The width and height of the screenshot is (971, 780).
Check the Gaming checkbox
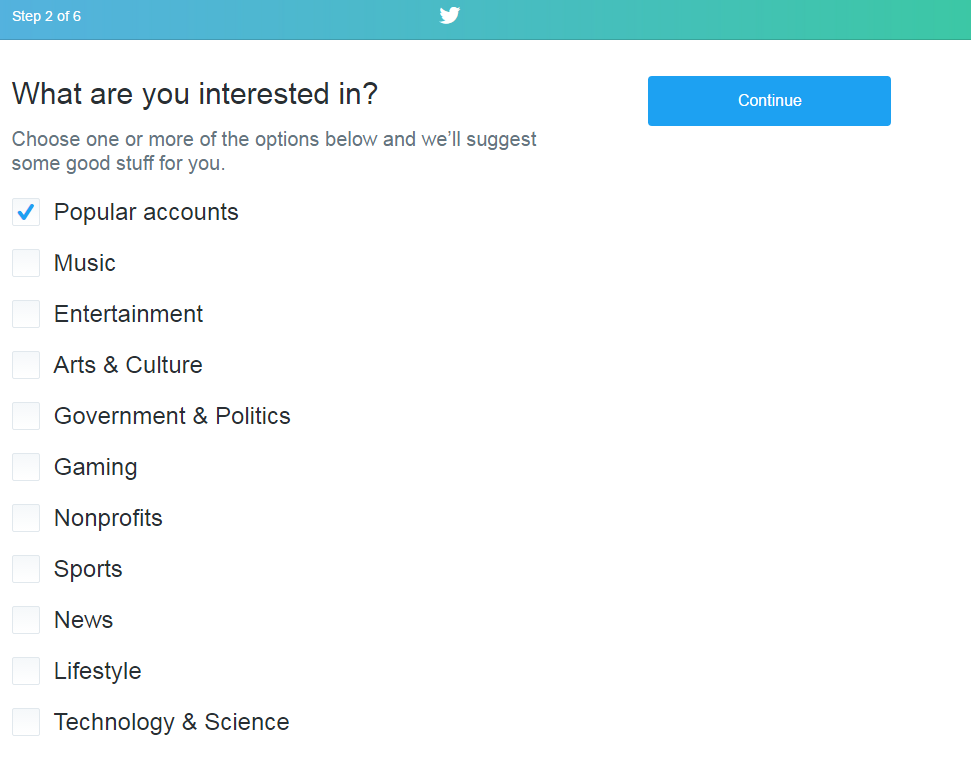coord(26,467)
